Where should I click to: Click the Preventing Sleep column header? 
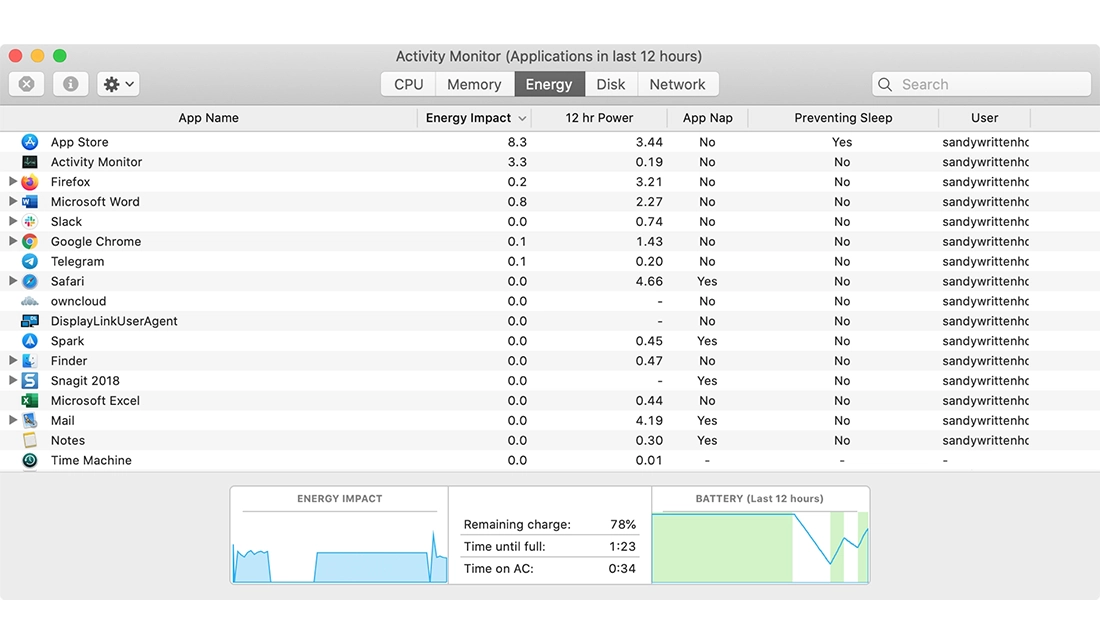point(843,118)
